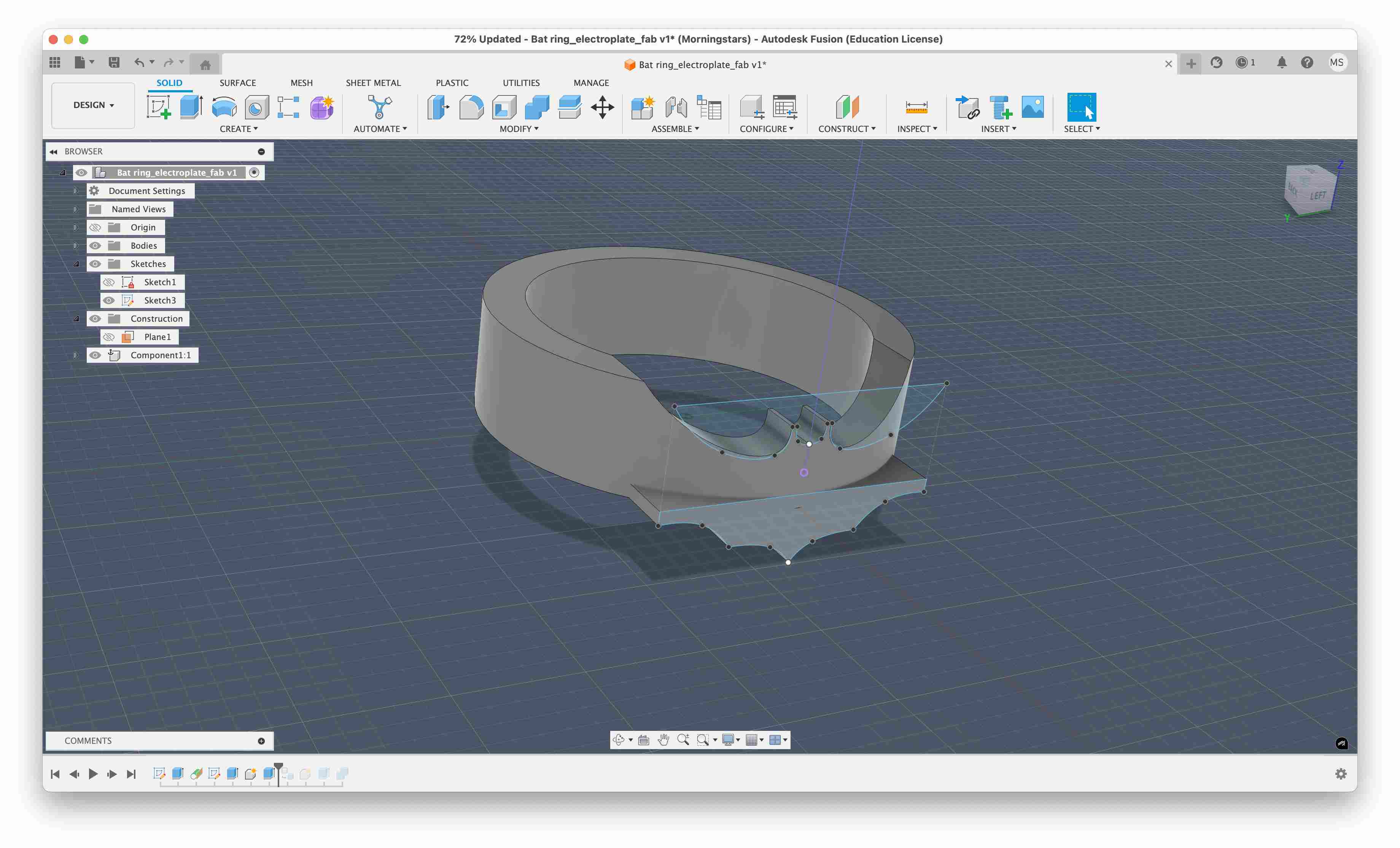Open the MS user profile

(x=1337, y=62)
